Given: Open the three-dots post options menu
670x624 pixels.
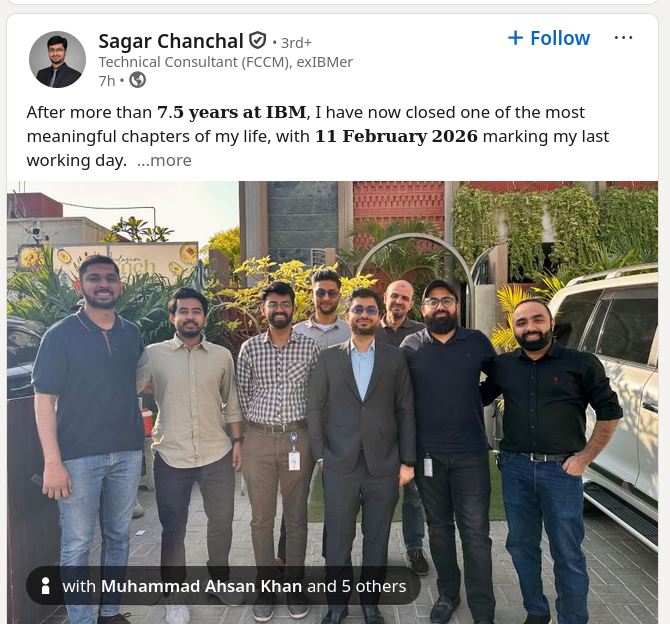Looking at the screenshot, I should click(x=623, y=38).
